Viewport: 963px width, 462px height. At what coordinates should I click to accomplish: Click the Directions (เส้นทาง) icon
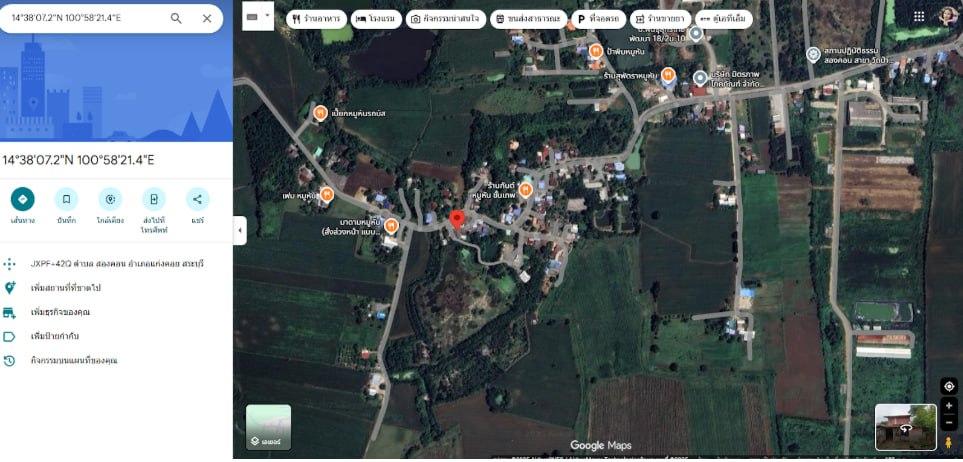(x=22, y=198)
